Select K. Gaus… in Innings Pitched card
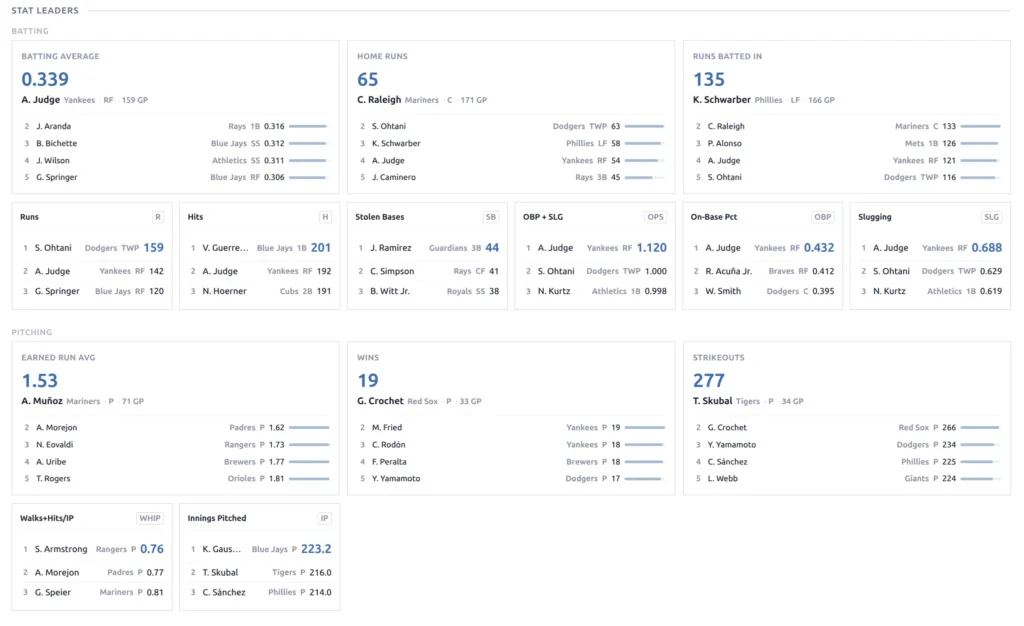The width and height of the screenshot is (1024, 626). (x=221, y=549)
